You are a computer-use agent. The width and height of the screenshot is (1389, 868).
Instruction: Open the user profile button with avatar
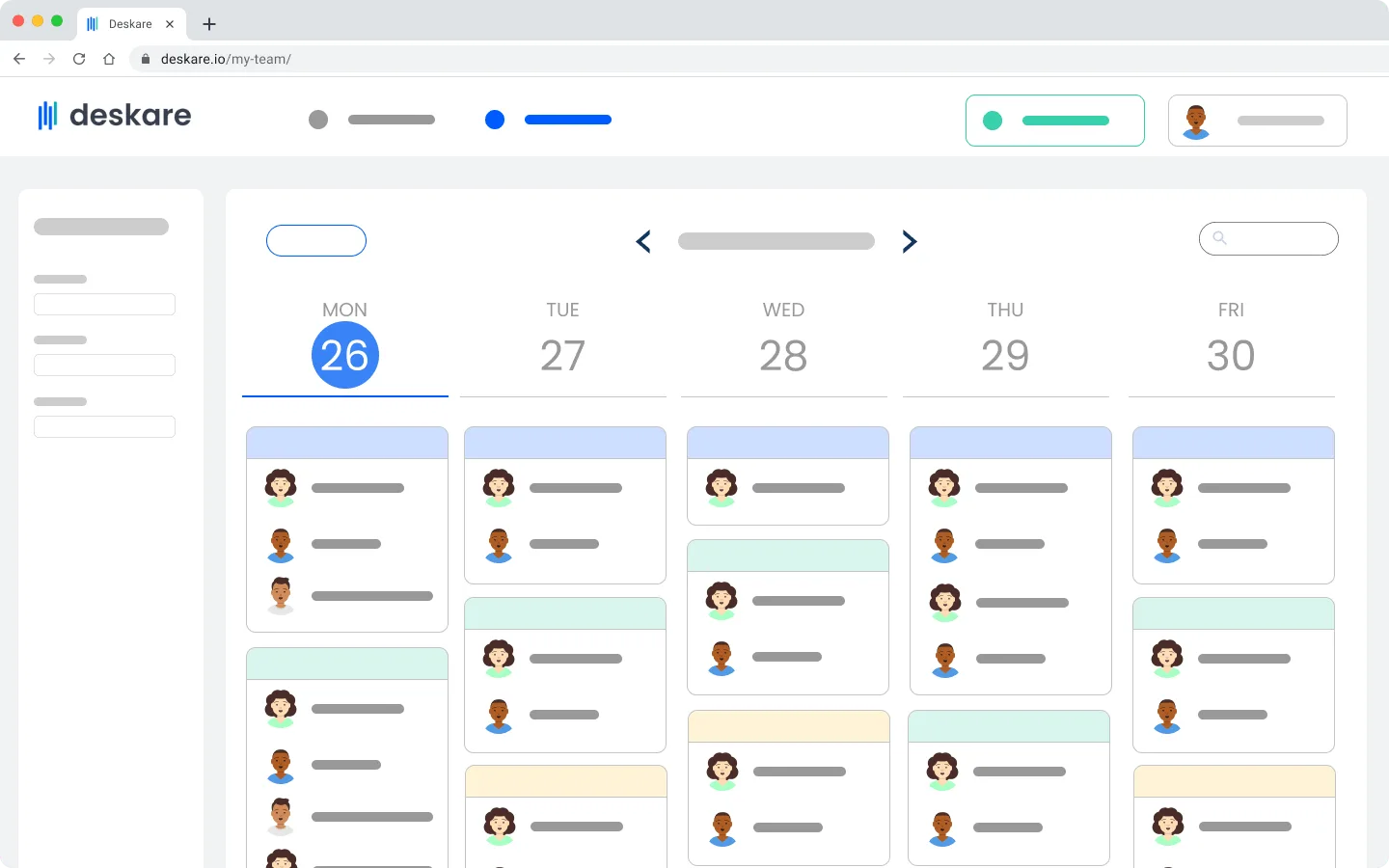1258,121
